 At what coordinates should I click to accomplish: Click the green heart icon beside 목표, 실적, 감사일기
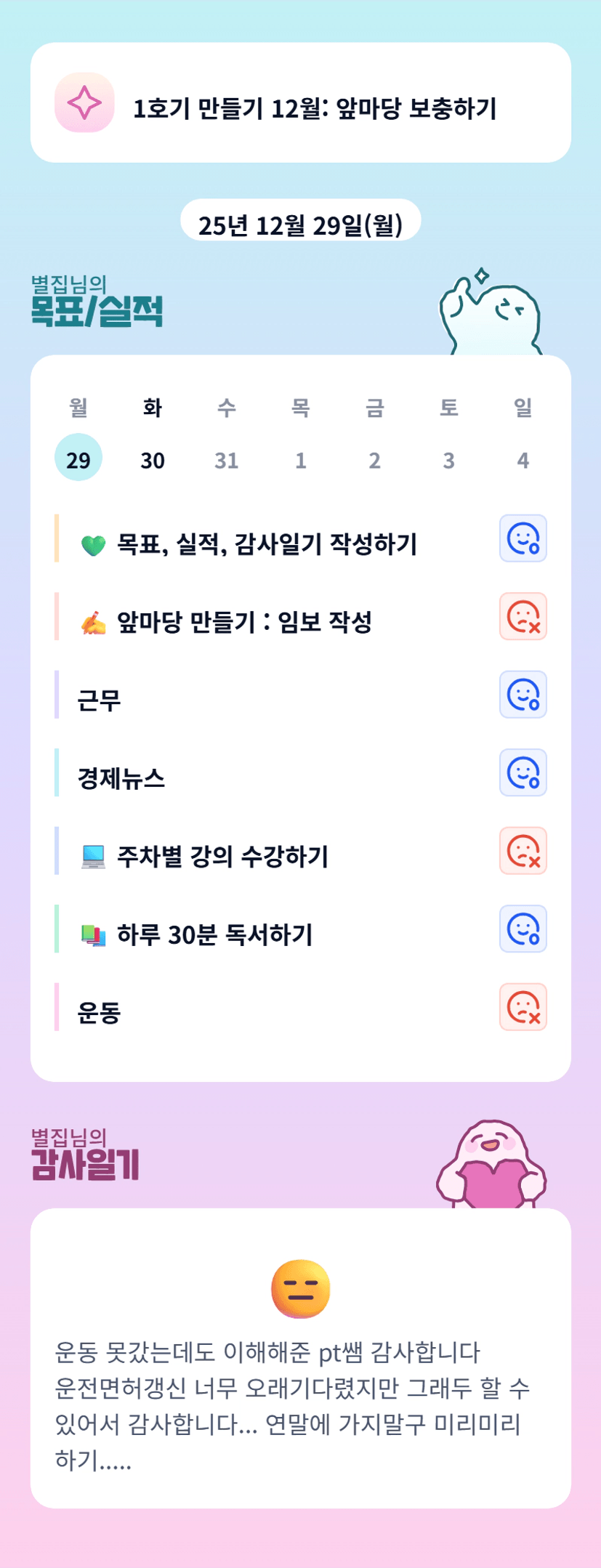[x=93, y=545]
